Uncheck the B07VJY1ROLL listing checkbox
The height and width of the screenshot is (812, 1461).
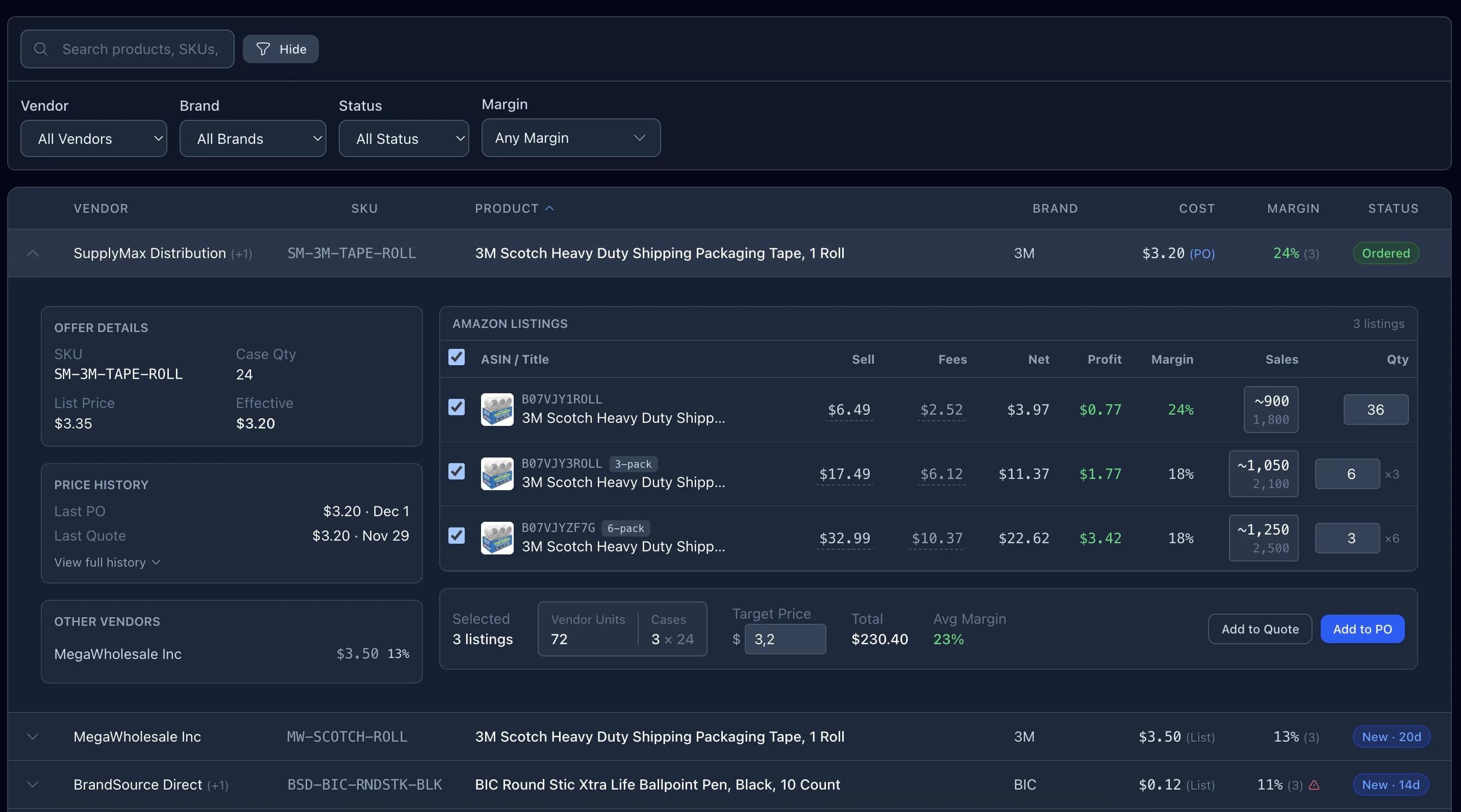[457, 408]
